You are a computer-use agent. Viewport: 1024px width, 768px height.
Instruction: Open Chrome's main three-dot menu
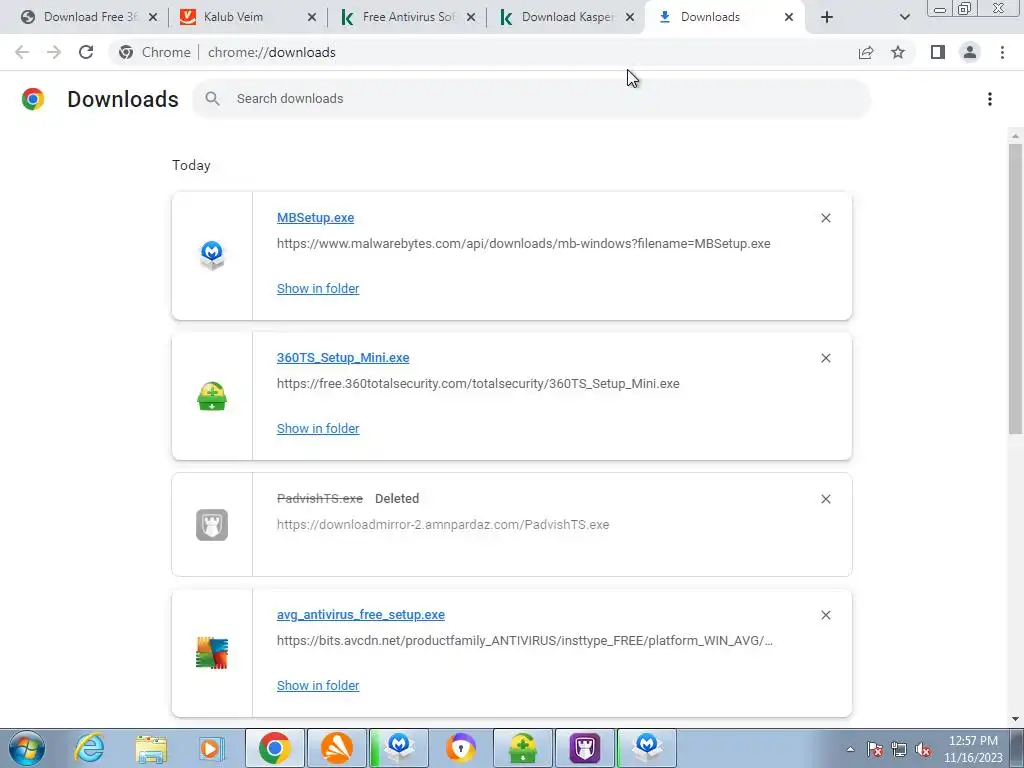(1002, 52)
